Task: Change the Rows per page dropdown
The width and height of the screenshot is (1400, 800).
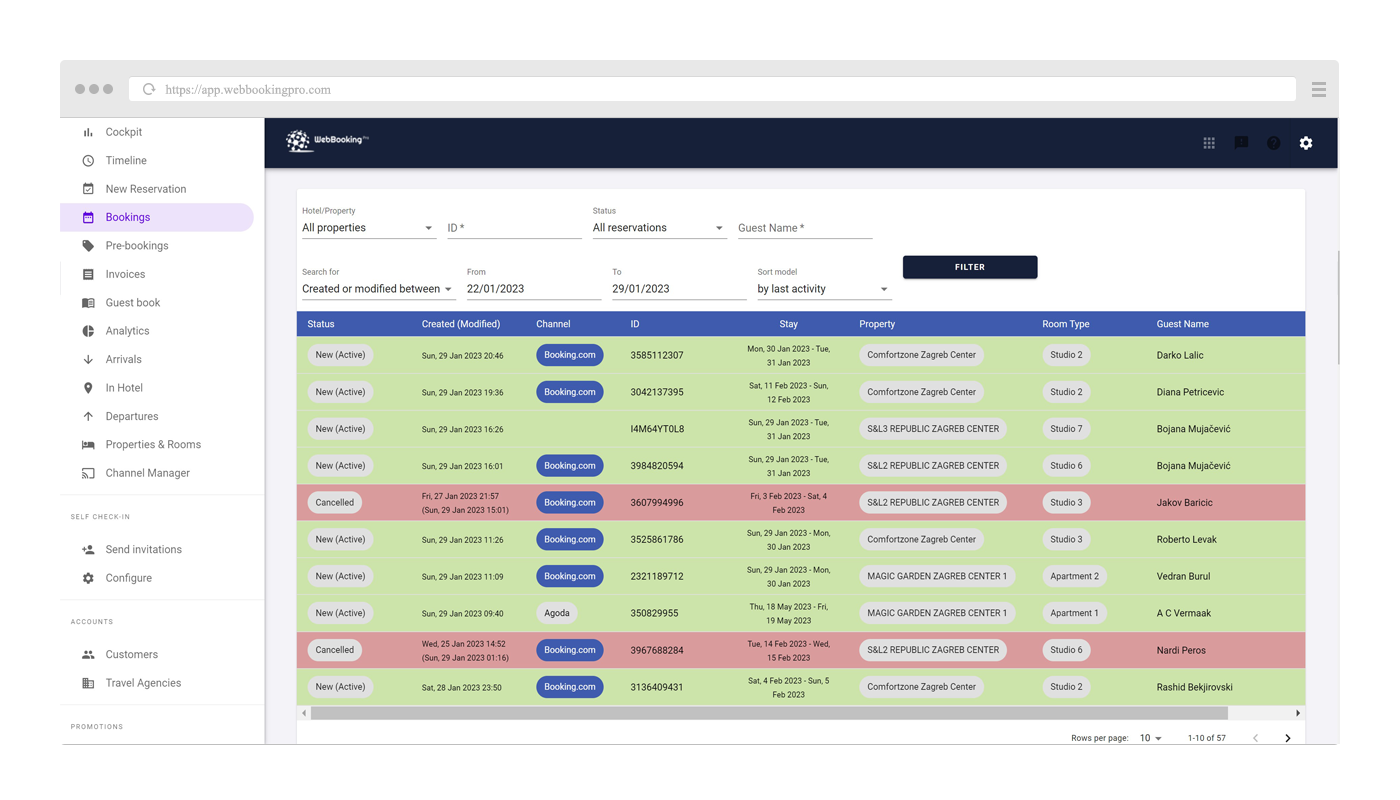Action: (x=1151, y=738)
